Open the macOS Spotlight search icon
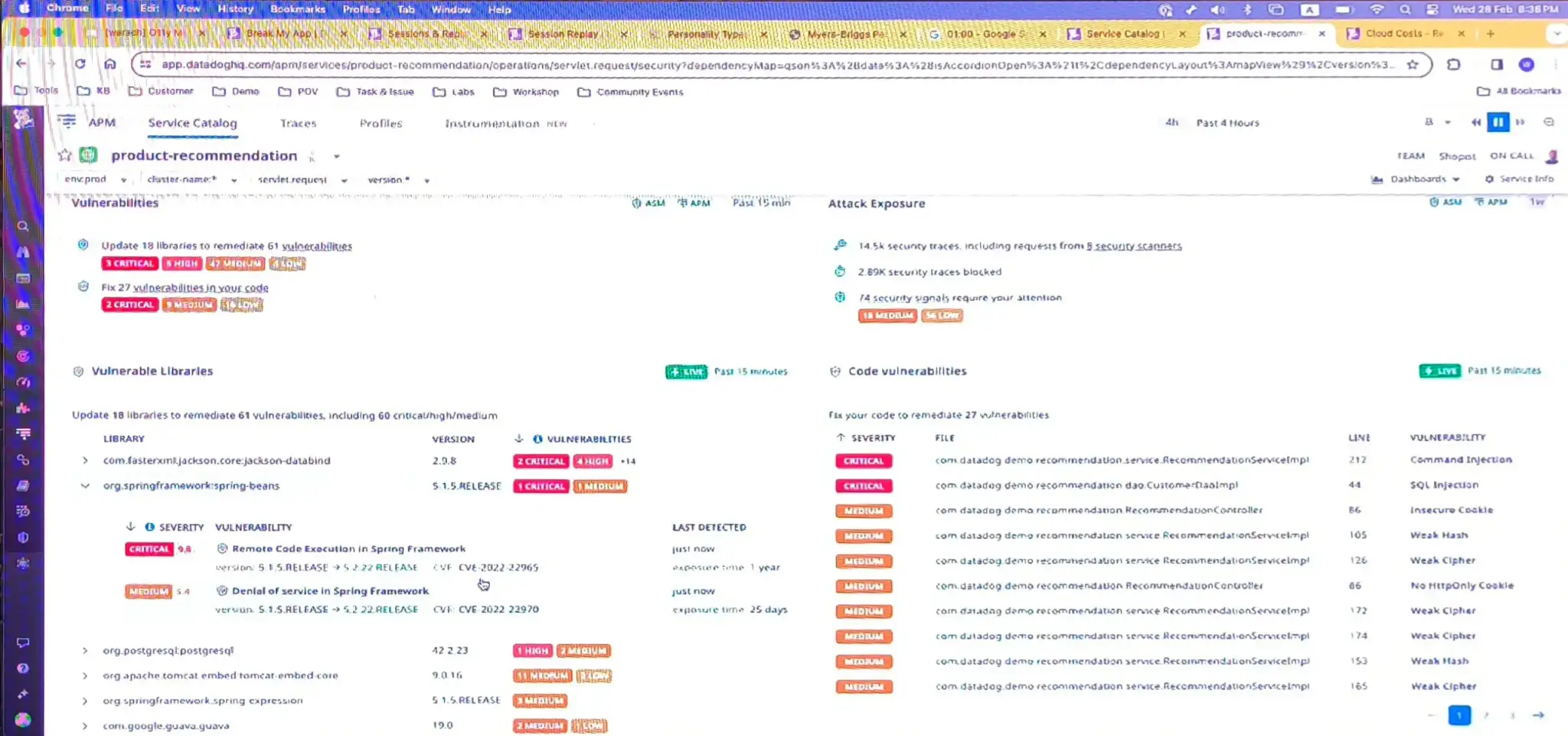 tap(1405, 9)
